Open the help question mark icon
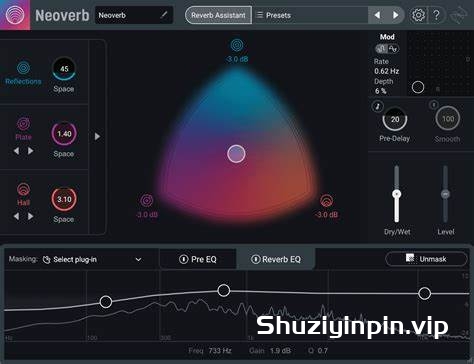The image size is (474, 364). click(x=436, y=15)
